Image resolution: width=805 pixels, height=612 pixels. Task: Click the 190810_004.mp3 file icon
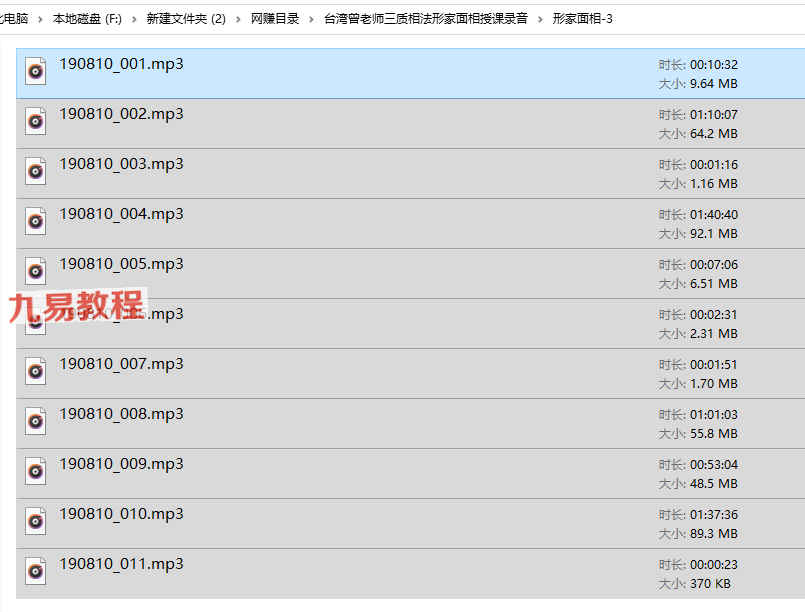pyautogui.click(x=35, y=221)
